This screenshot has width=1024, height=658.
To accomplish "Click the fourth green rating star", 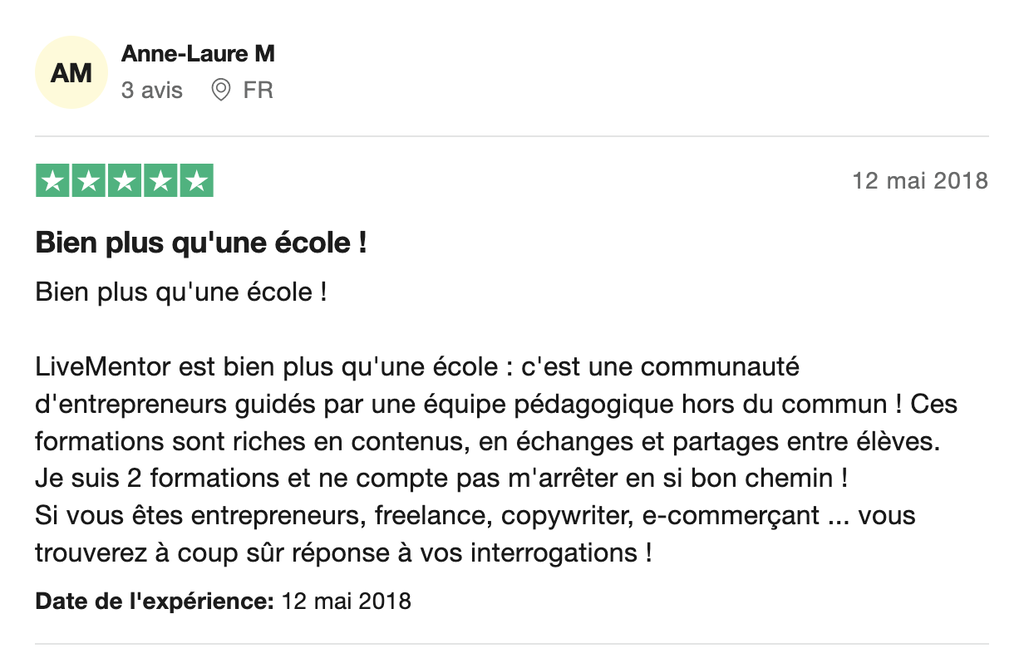I will pyautogui.click(x=161, y=181).
